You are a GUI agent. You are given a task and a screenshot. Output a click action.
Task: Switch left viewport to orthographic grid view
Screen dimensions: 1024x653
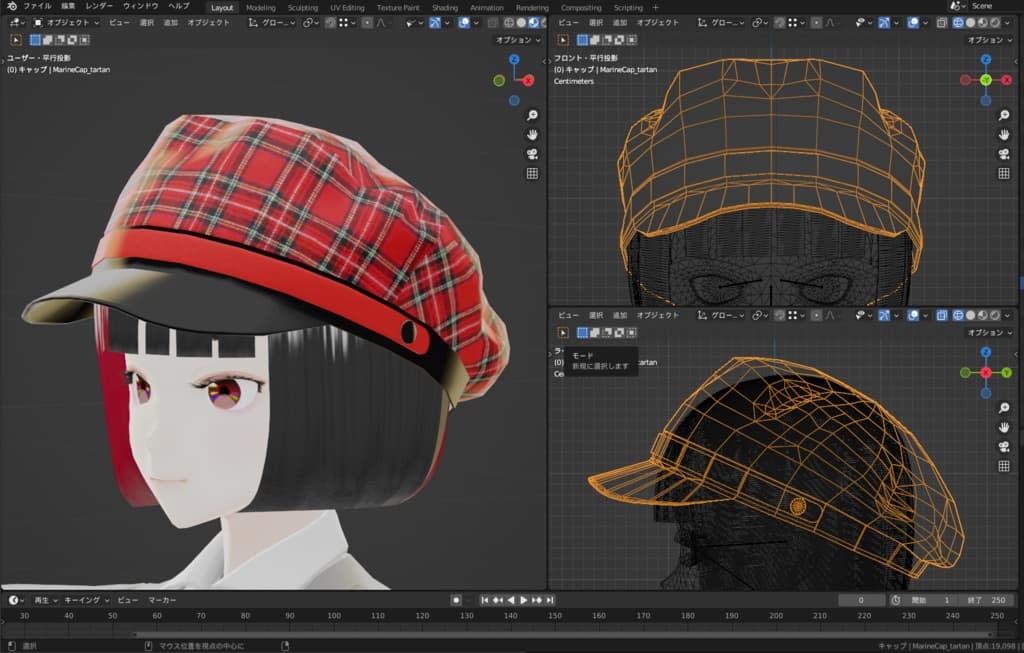[532, 173]
